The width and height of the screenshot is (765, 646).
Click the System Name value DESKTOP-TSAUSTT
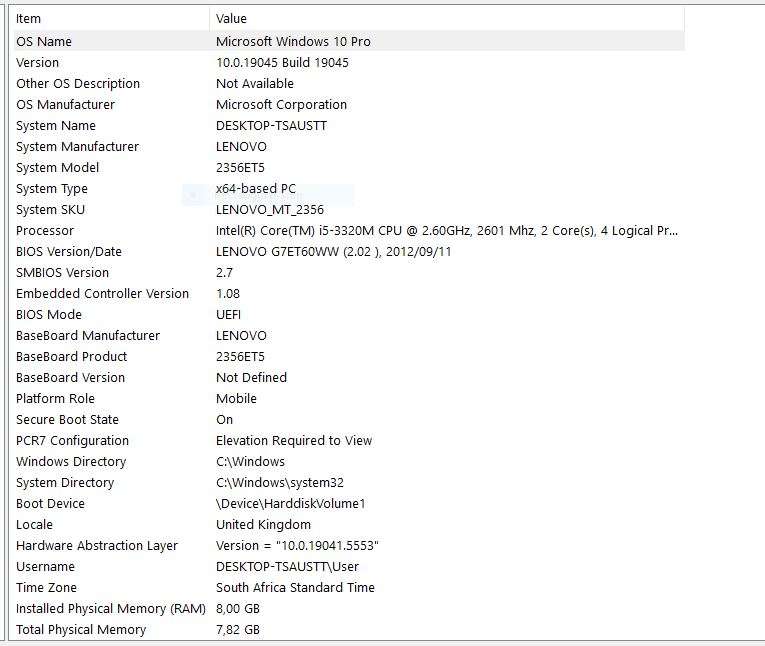[271, 125]
